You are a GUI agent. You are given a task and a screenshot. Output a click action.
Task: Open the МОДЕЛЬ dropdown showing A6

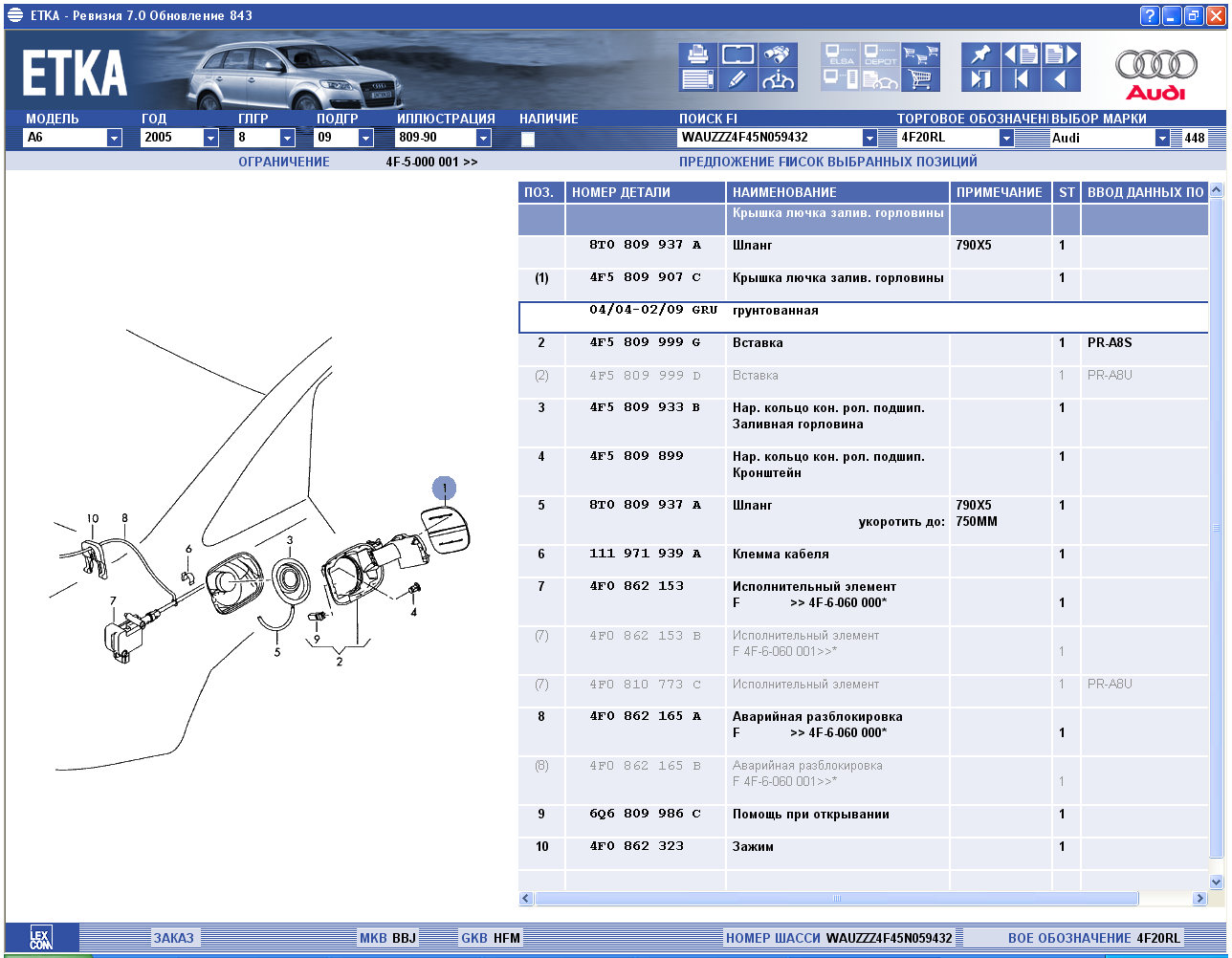click(x=114, y=138)
